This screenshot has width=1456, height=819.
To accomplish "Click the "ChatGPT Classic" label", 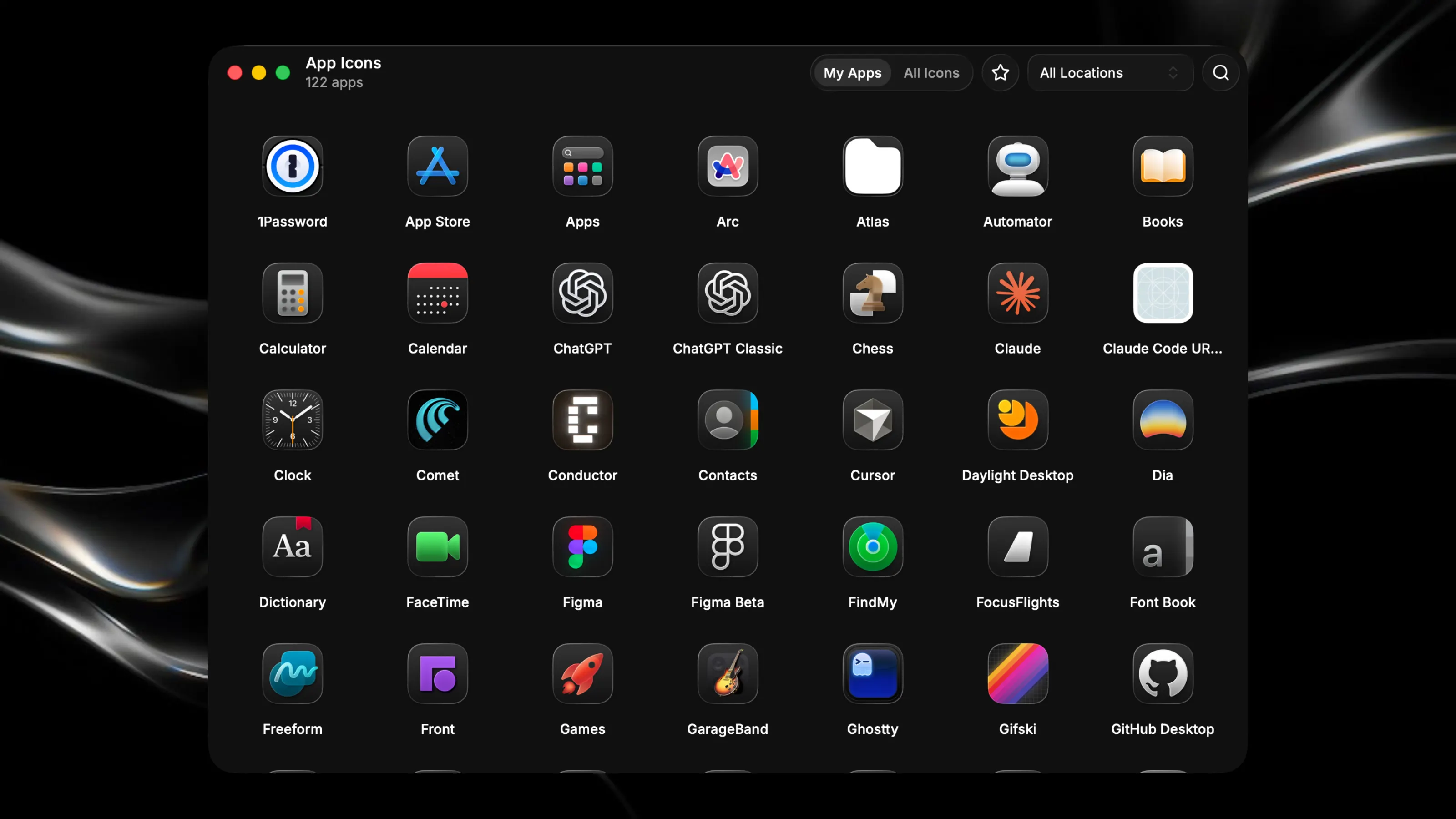I will 728,348.
